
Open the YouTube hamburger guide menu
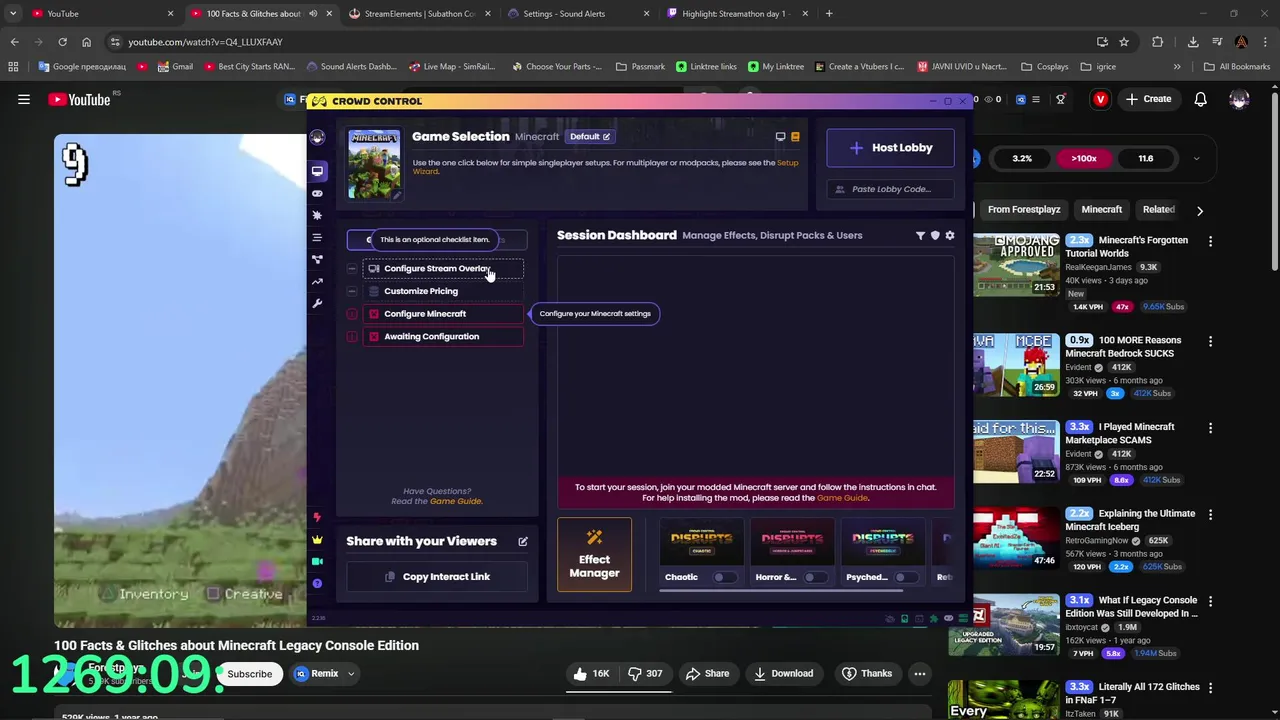coord(24,99)
